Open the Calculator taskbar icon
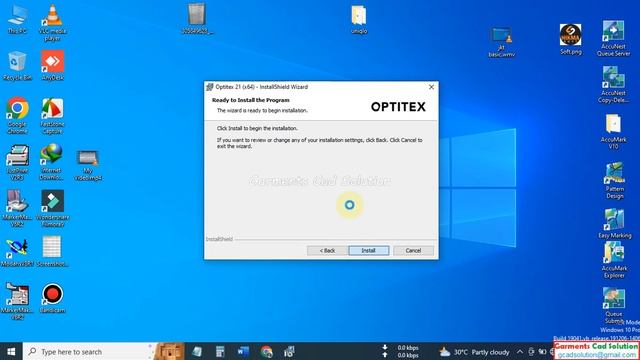The image size is (640, 360). point(220,351)
